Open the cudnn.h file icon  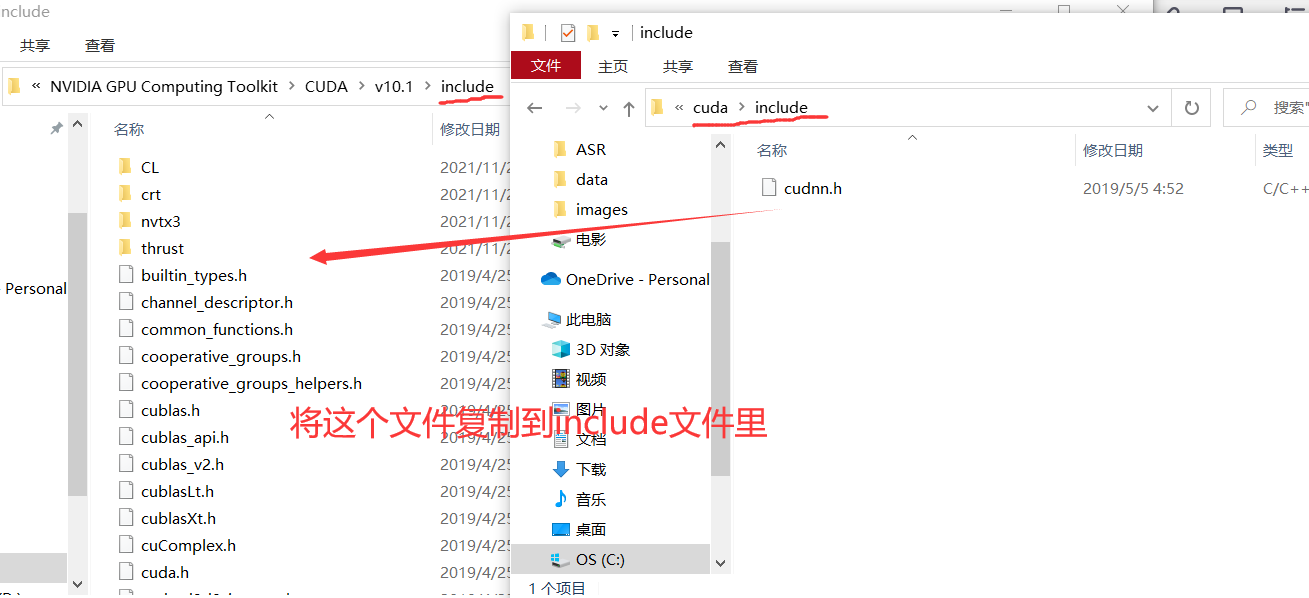coord(769,187)
